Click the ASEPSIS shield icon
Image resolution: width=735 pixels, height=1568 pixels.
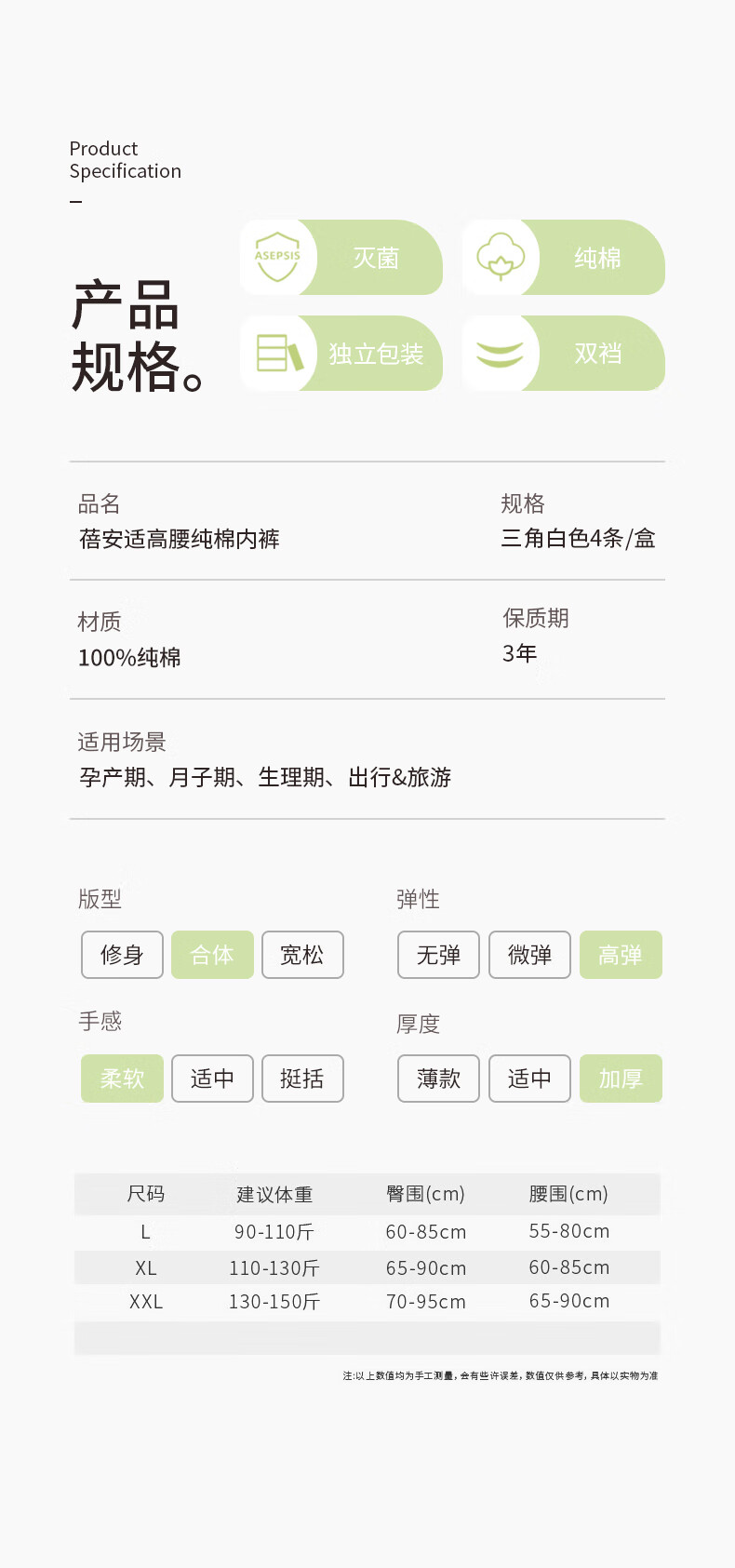coord(277,257)
